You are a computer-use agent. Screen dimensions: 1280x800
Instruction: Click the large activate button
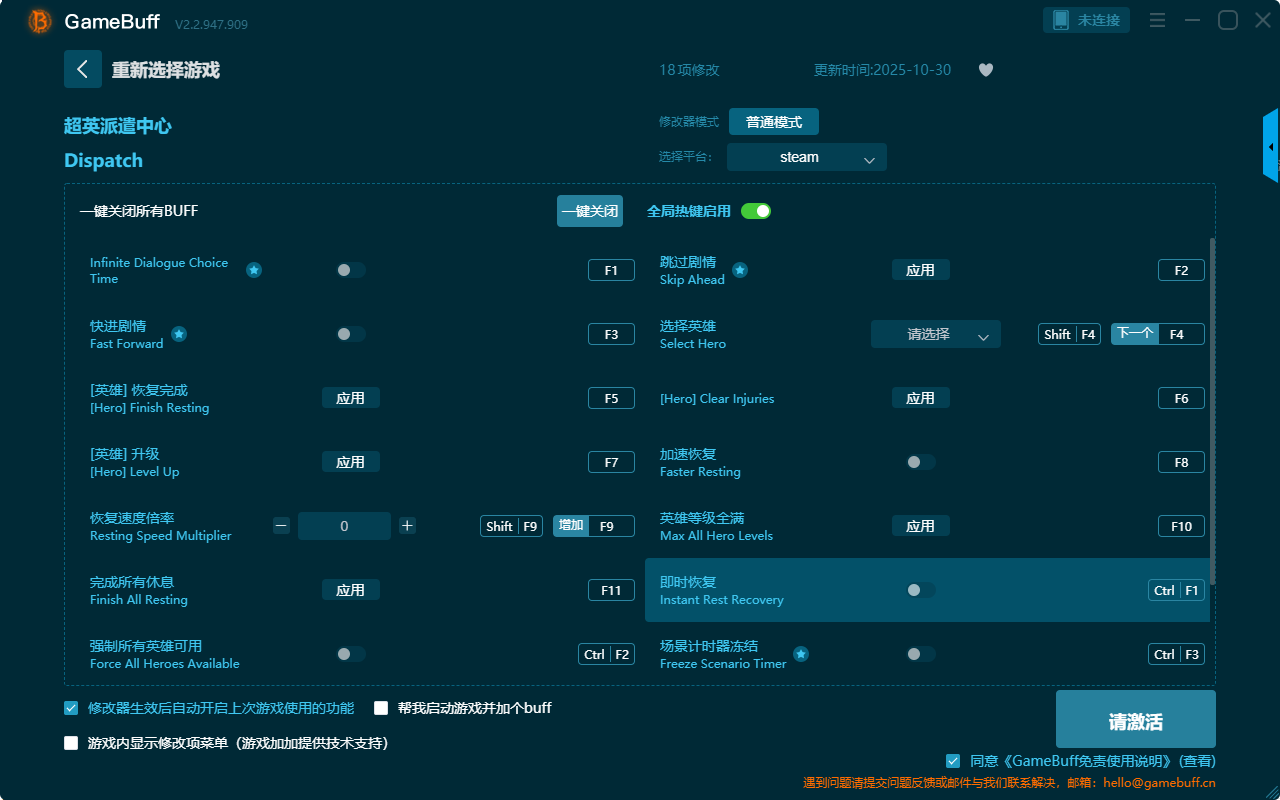click(1135, 722)
